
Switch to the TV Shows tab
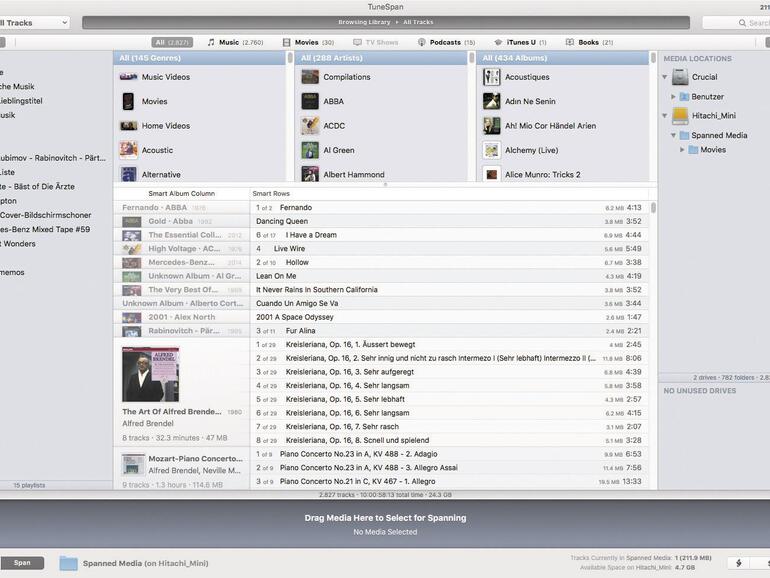coord(376,43)
